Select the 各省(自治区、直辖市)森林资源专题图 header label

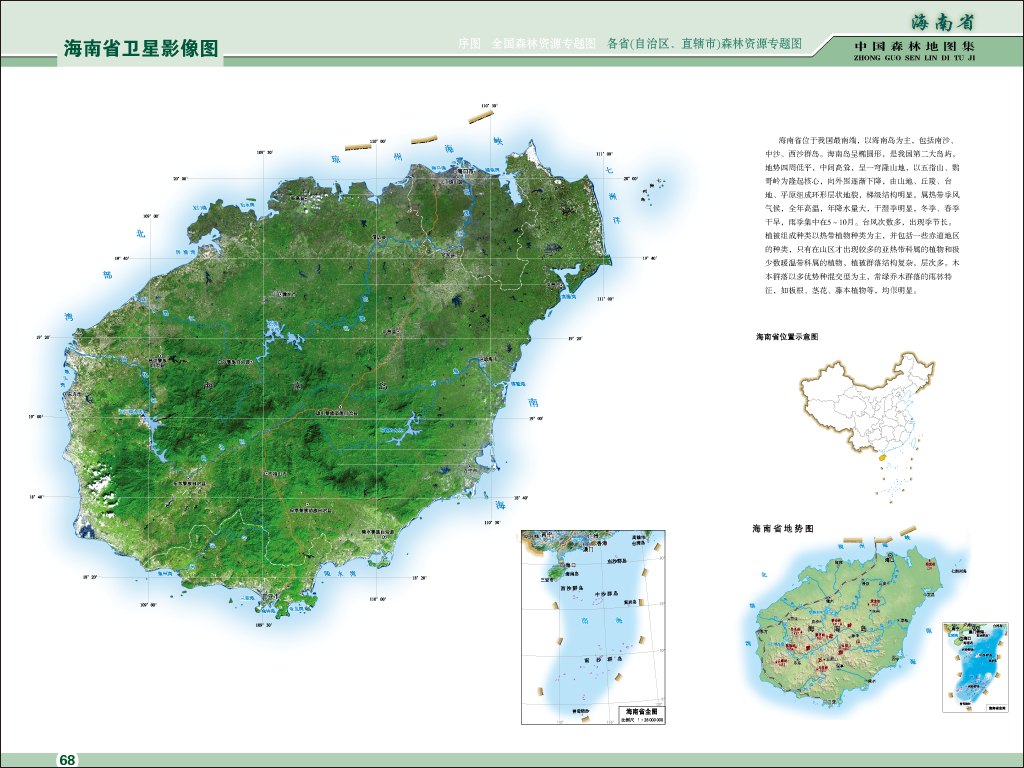(x=704, y=44)
